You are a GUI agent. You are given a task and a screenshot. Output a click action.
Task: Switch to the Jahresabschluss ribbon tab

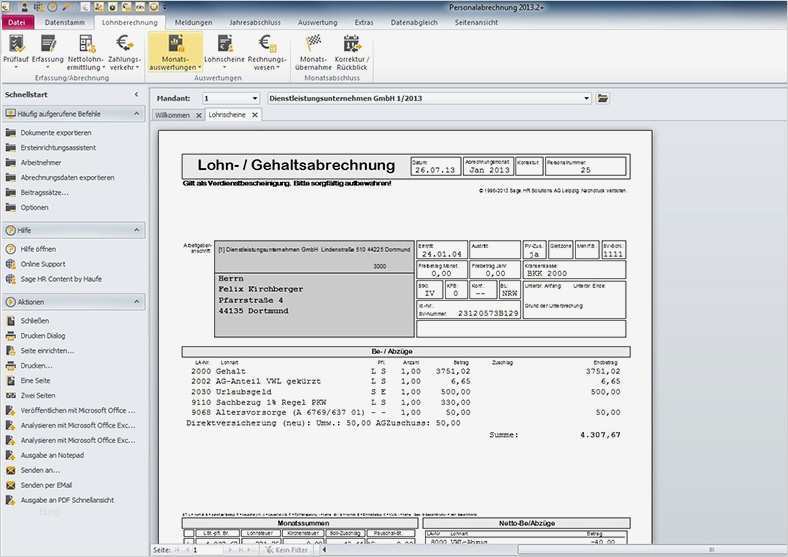tap(255, 22)
